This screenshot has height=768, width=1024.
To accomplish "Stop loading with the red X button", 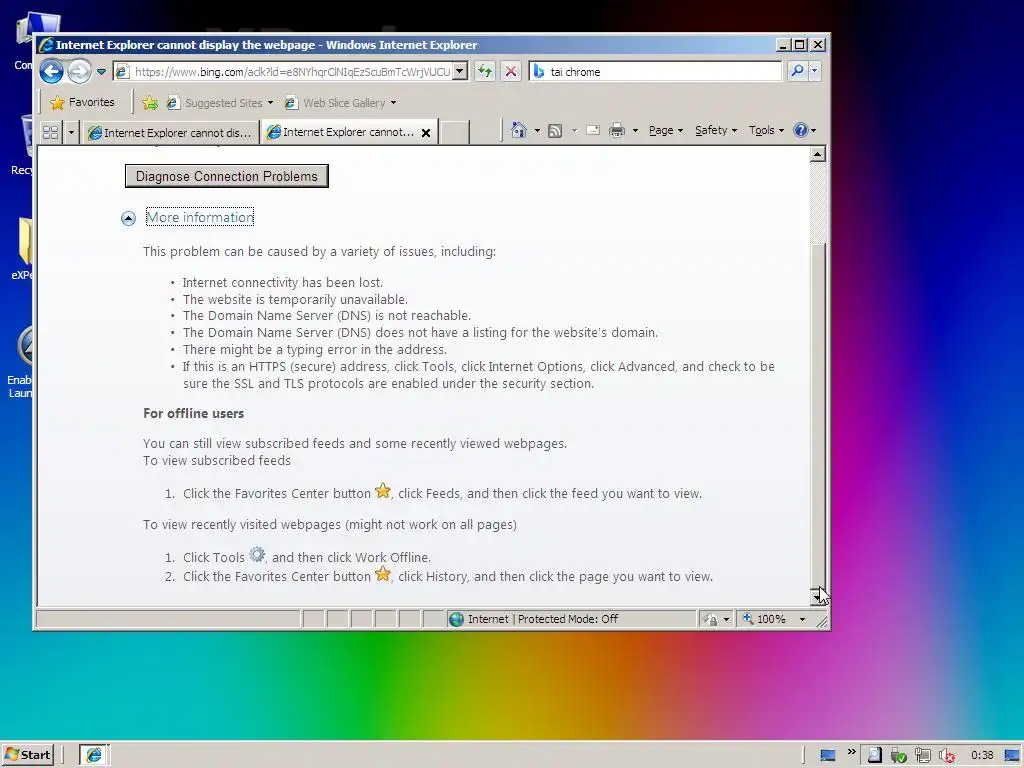I will (511, 71).
